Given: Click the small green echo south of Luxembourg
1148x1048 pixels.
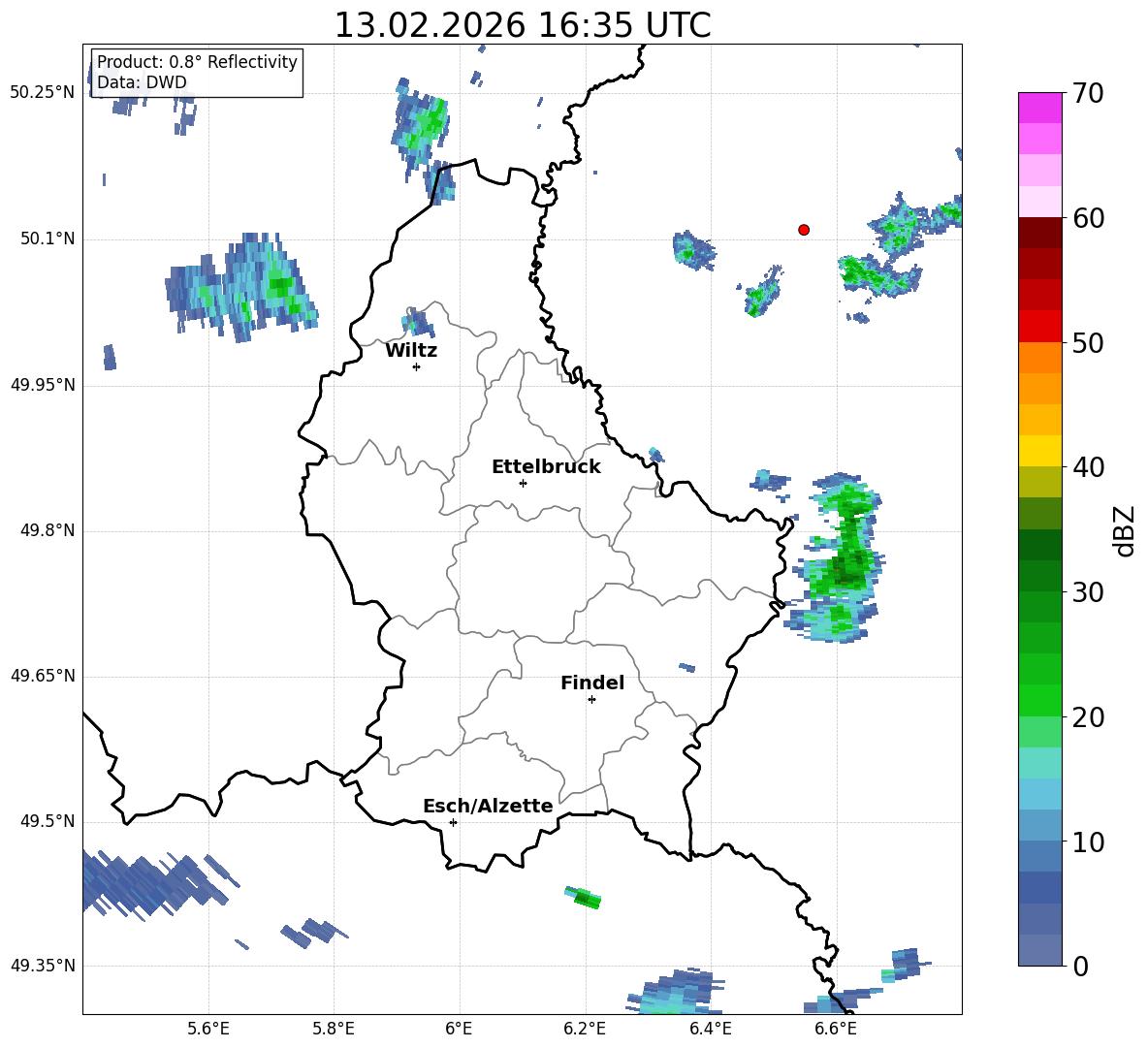Looking at the screenshot, I should click(x=584, y=897).
